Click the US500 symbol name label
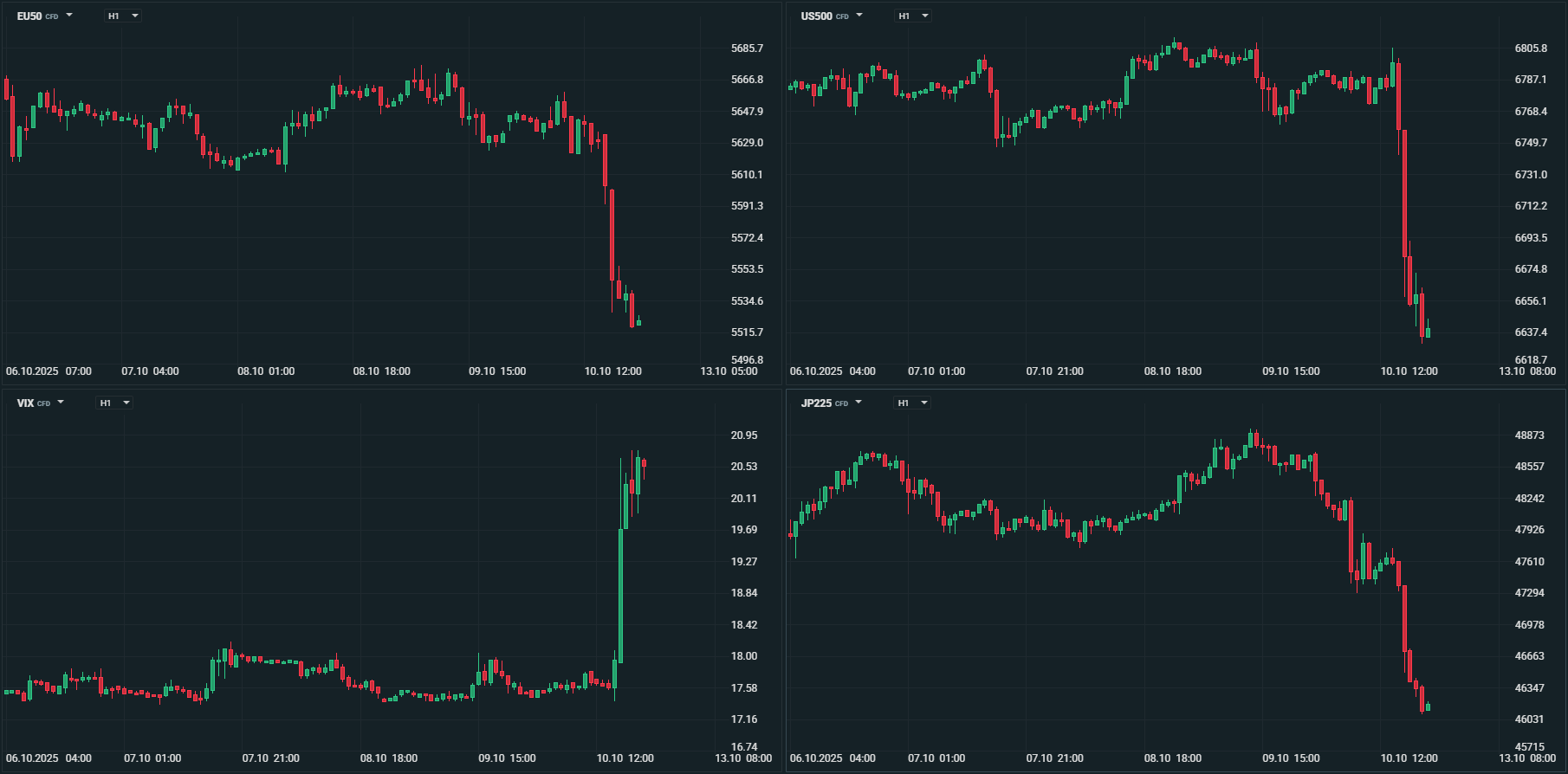The height and width of the screenshot is (774, 1568). [816, 16]
